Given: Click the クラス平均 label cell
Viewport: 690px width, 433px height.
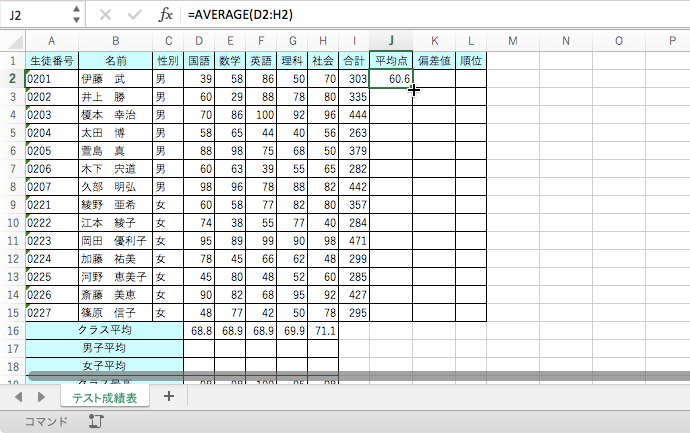Looking at the screenshot, I should pos(105,330).
